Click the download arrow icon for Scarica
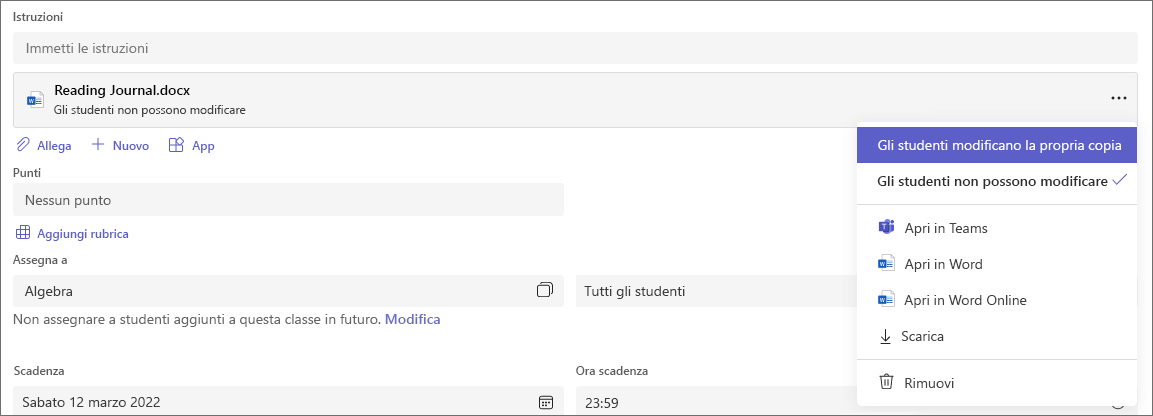The width and height of the screenshot is (1153, 416). [885, 337]
